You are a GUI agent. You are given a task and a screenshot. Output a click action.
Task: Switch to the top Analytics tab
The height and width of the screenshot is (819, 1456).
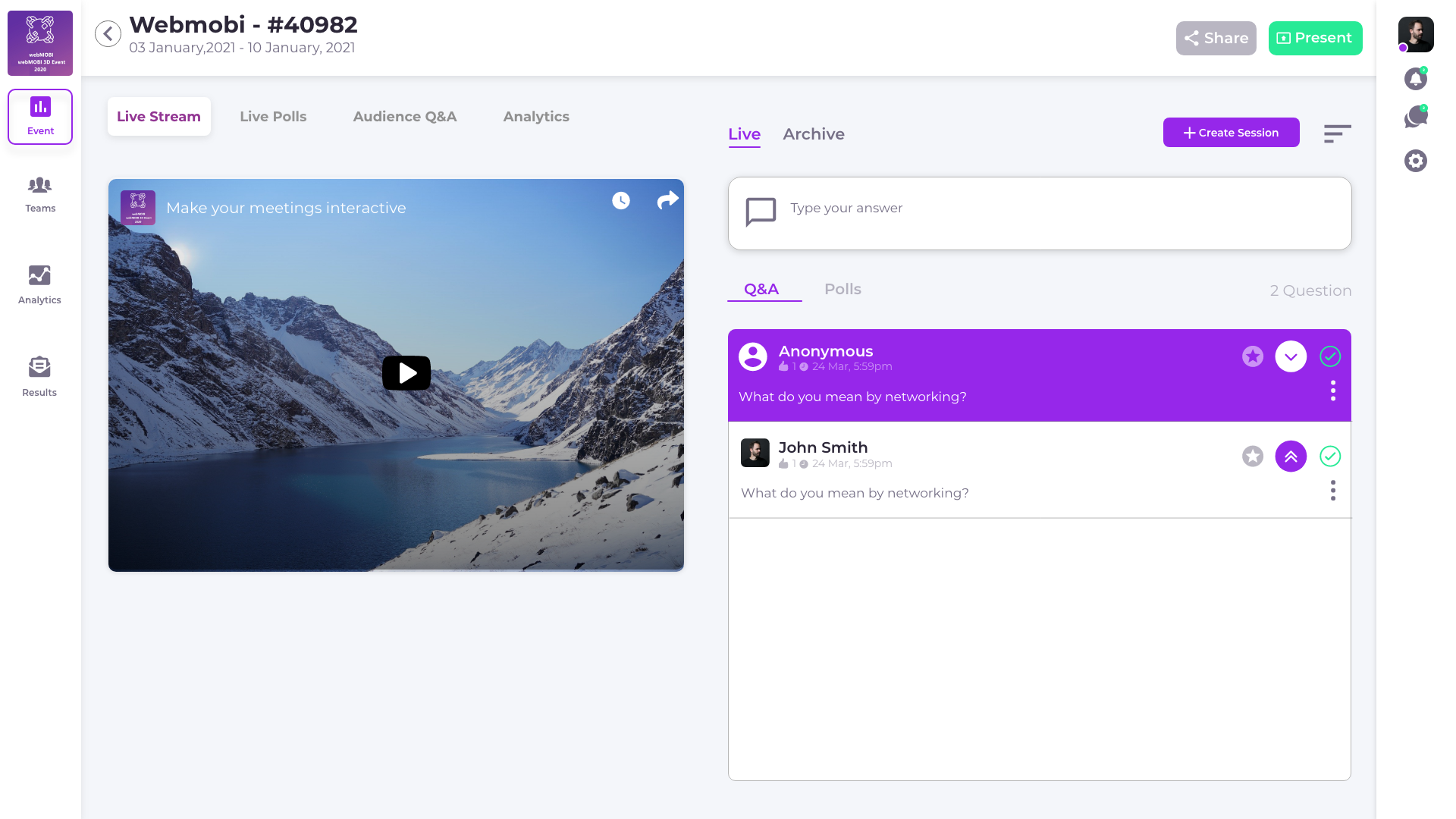click(536, 116)
